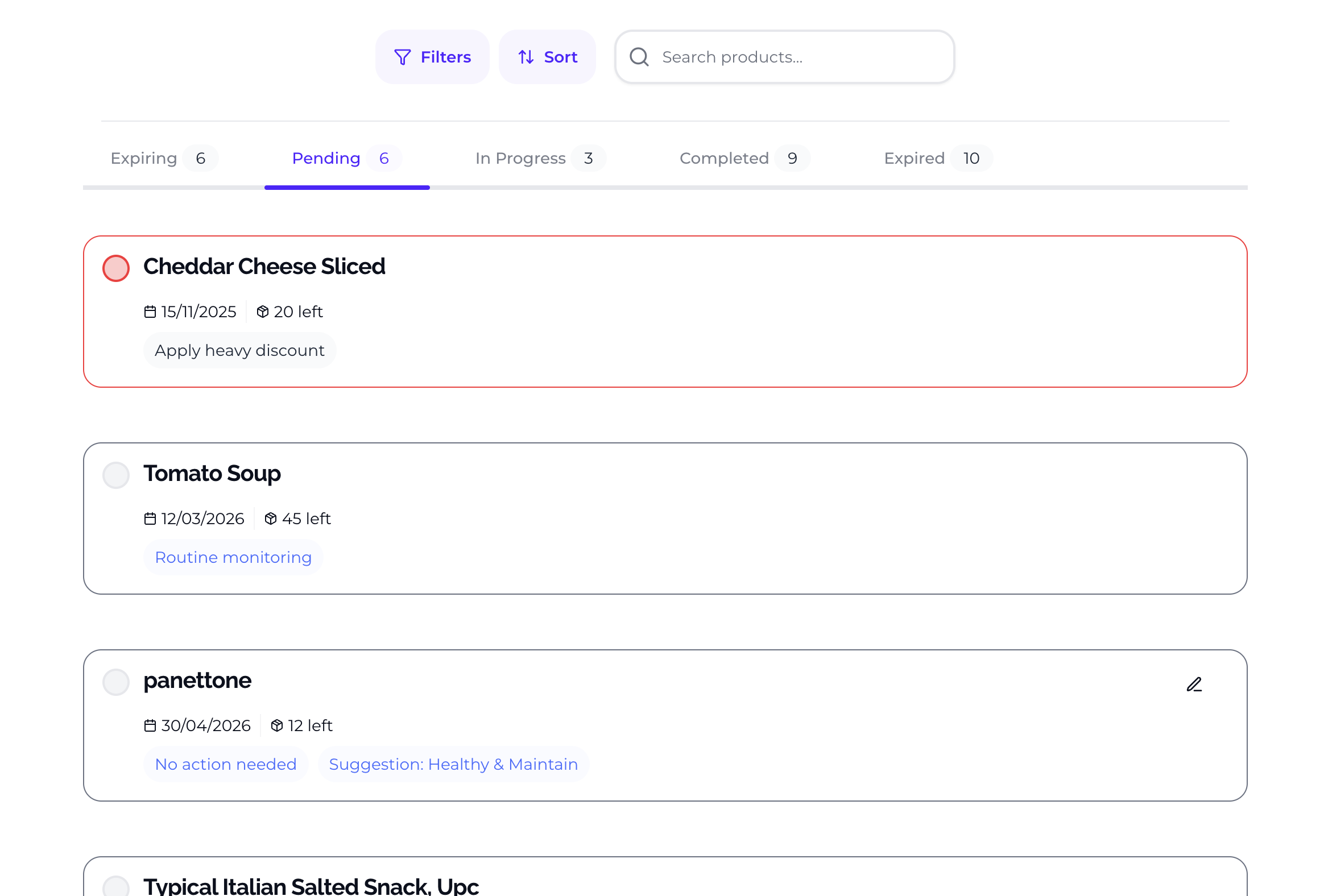Image resolution: width=1324 pixels, height=896 pixels.
Task: Expand the Typical Italian Salted Snack card
Action: 311,885
